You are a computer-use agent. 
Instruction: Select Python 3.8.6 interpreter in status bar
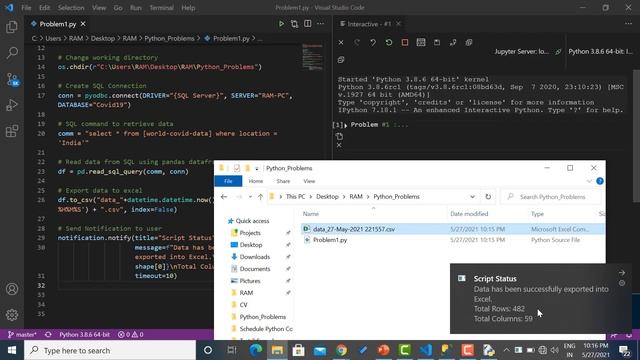(x=84, y=334)
